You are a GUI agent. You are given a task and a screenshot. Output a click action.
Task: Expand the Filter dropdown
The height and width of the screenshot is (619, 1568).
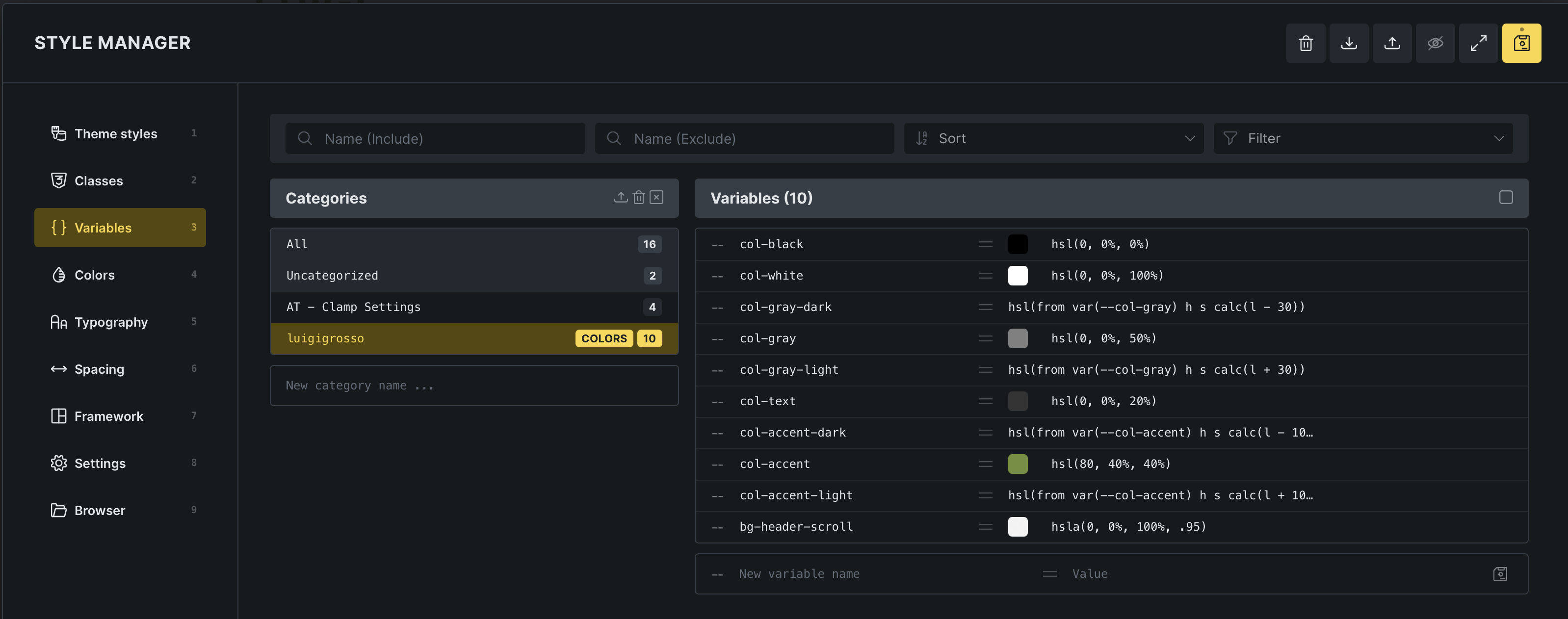coord(1363,138)
